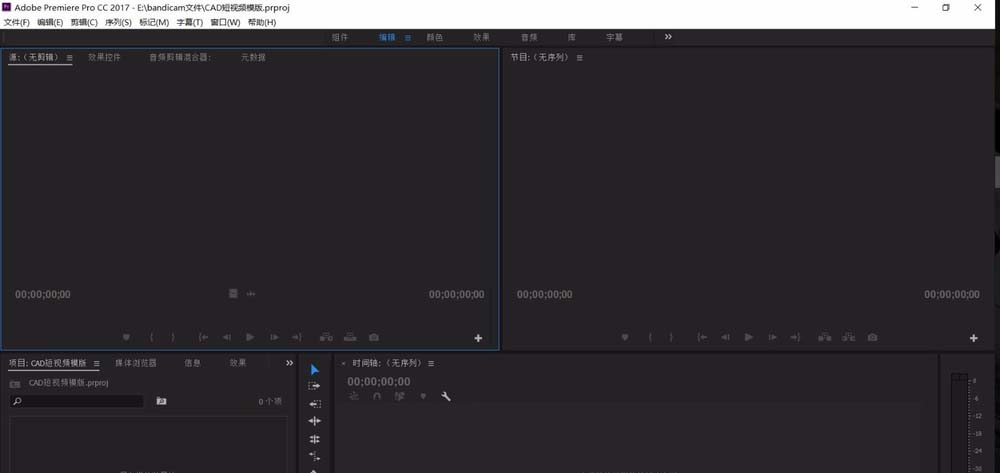Click the new bin folder icon in Project panel

pos(161,401)
